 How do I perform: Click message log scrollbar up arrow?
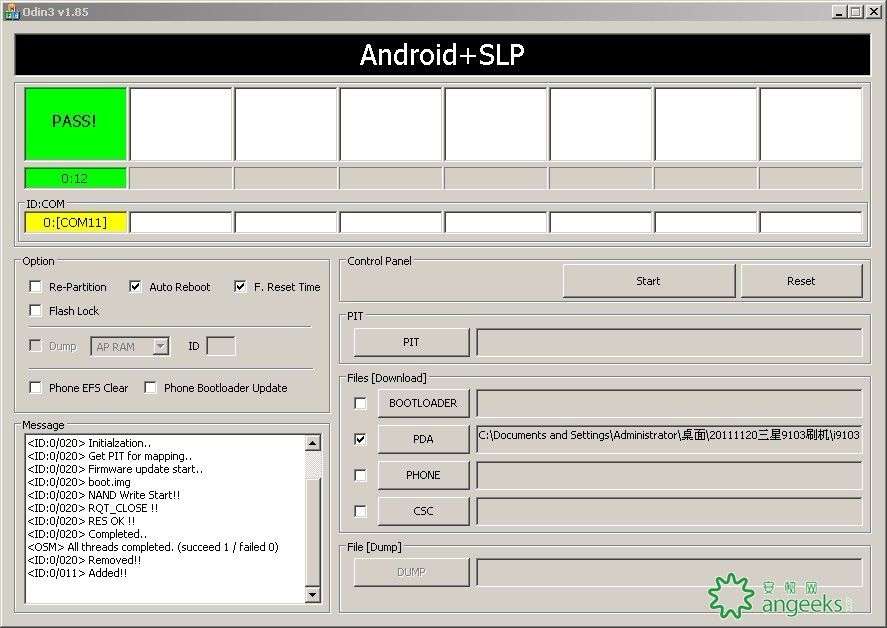(313, 443)
